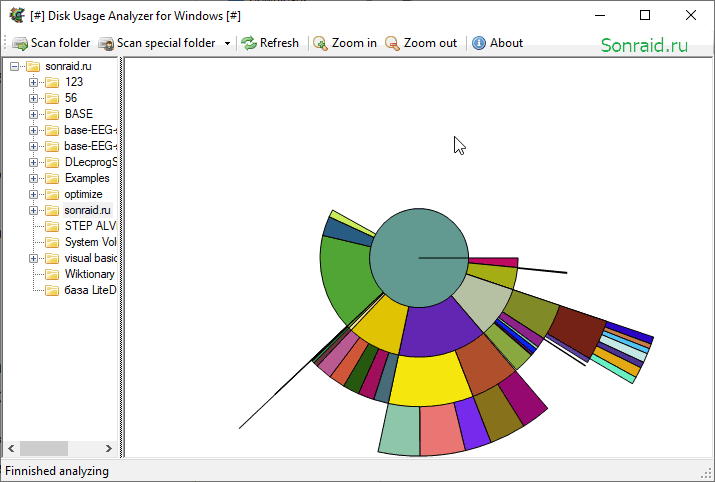Screen dimensions: 715x482
Task: Click the Zoom out magnifier icon
Action: [392, 43]
